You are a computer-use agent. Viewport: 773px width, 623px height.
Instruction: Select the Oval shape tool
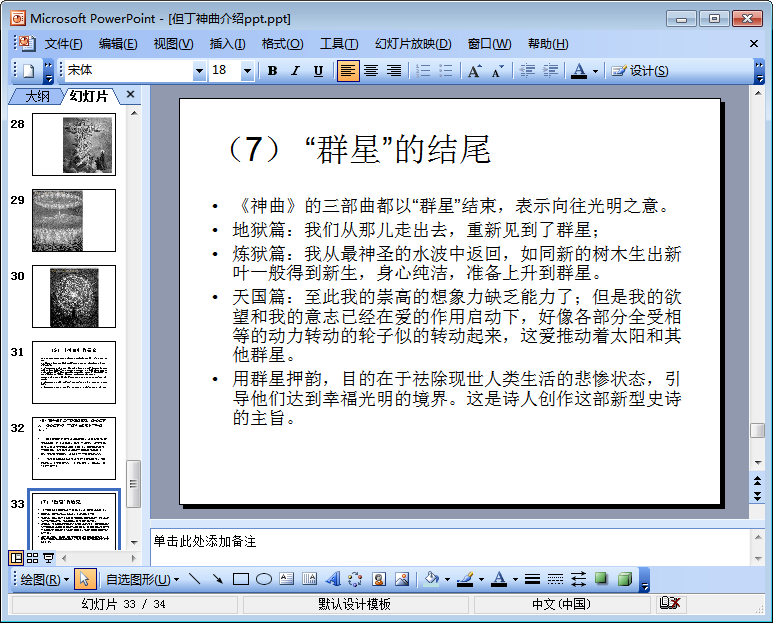(x=264, y=579)
